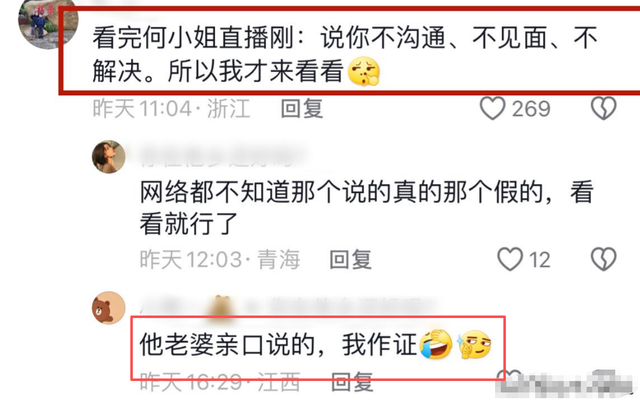
Task: Select the comment 他老婆亲口说的，我作证
Action: pyautogui.click(x=278, y=345)
